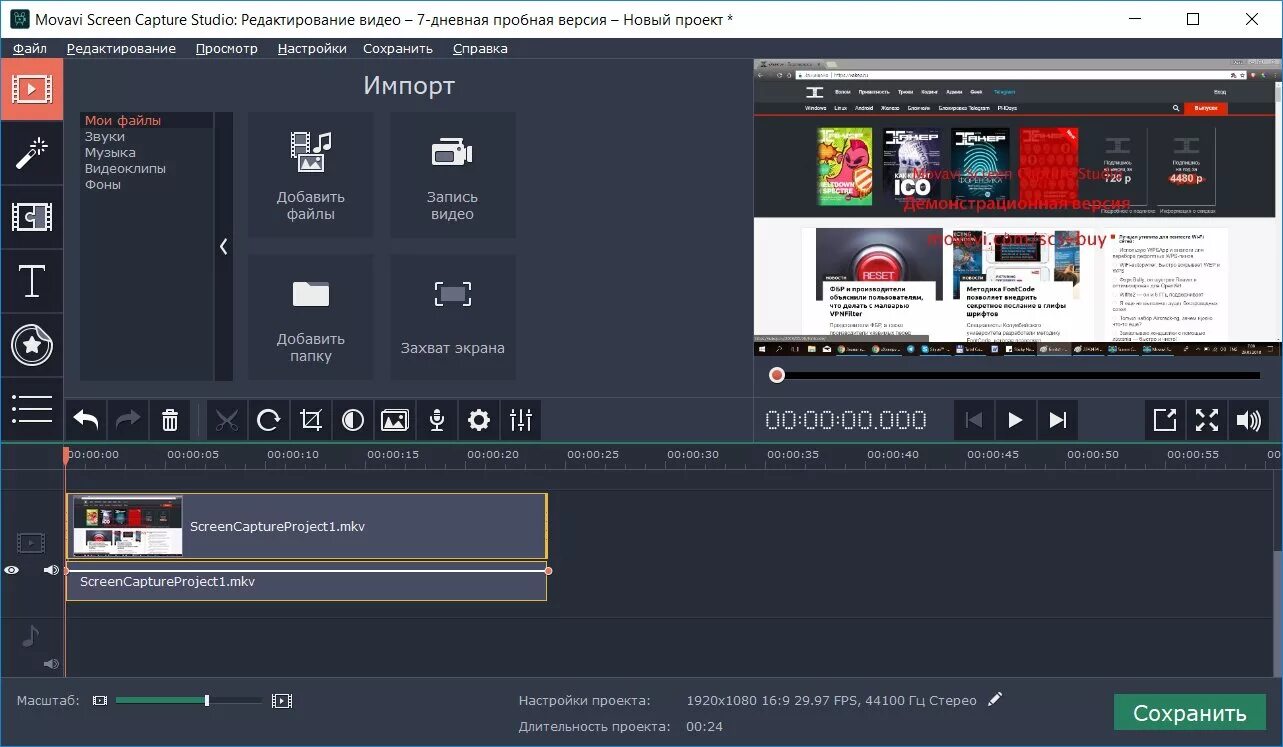Open the preview volume speaker control
This screenshot has width=1283, height=747.
(1249, 420)
